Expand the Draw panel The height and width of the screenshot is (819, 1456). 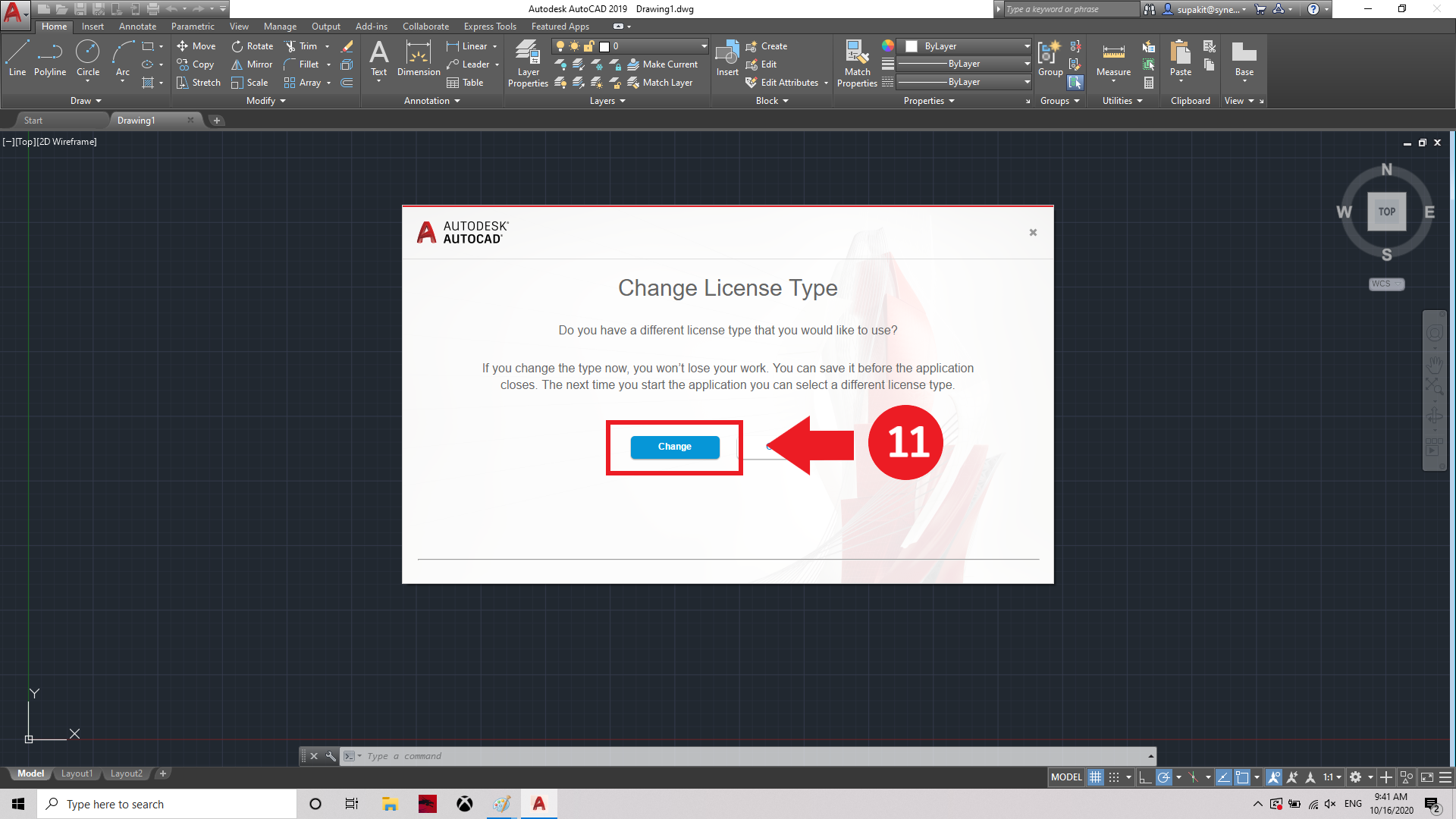pos(85,101)
